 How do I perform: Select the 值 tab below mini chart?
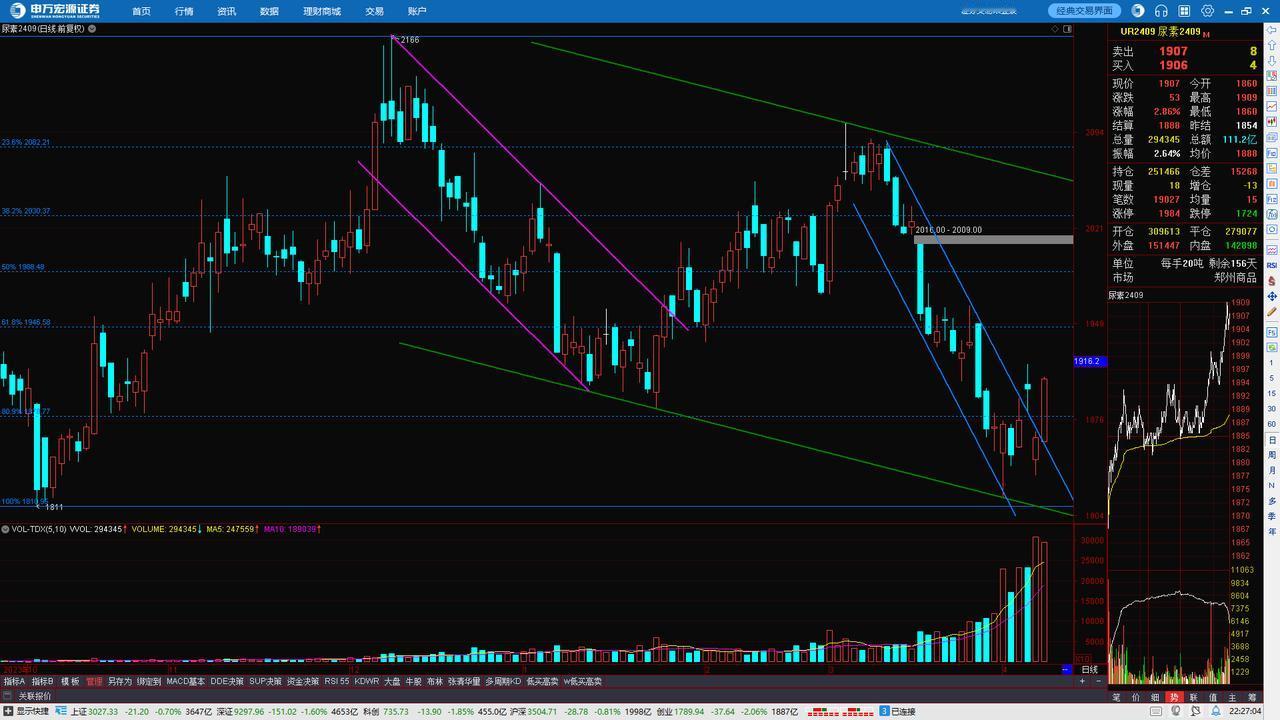(1213, 698)
